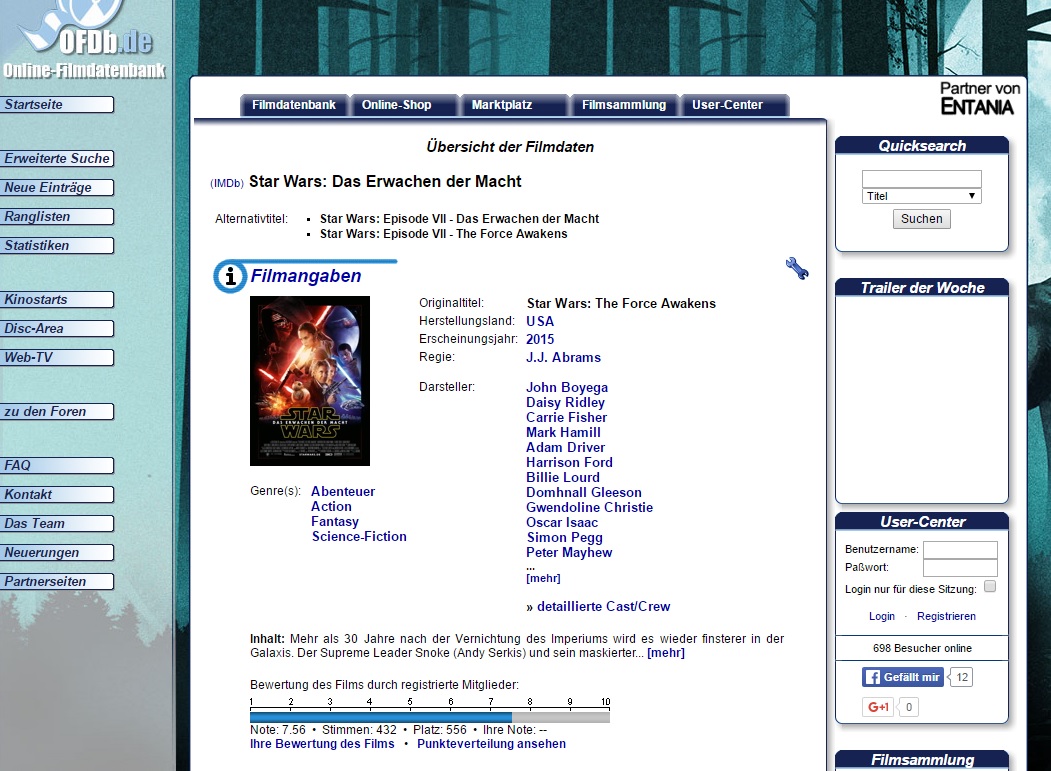Screen dimensions: 1051x771
Task: Focus the Quicksearch text field
Action: click(x=922, y=178)
